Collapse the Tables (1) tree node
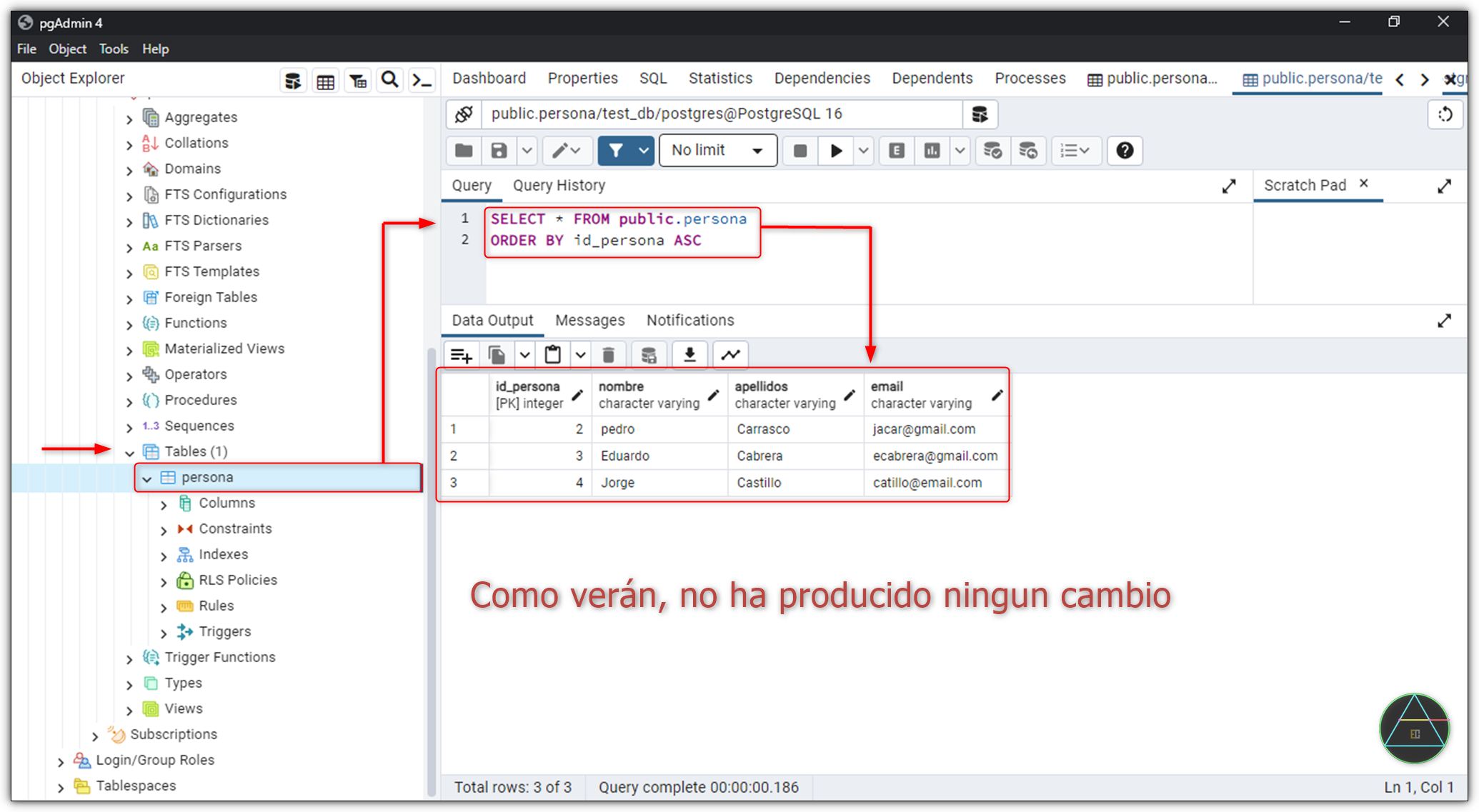 tap(130, 453)
